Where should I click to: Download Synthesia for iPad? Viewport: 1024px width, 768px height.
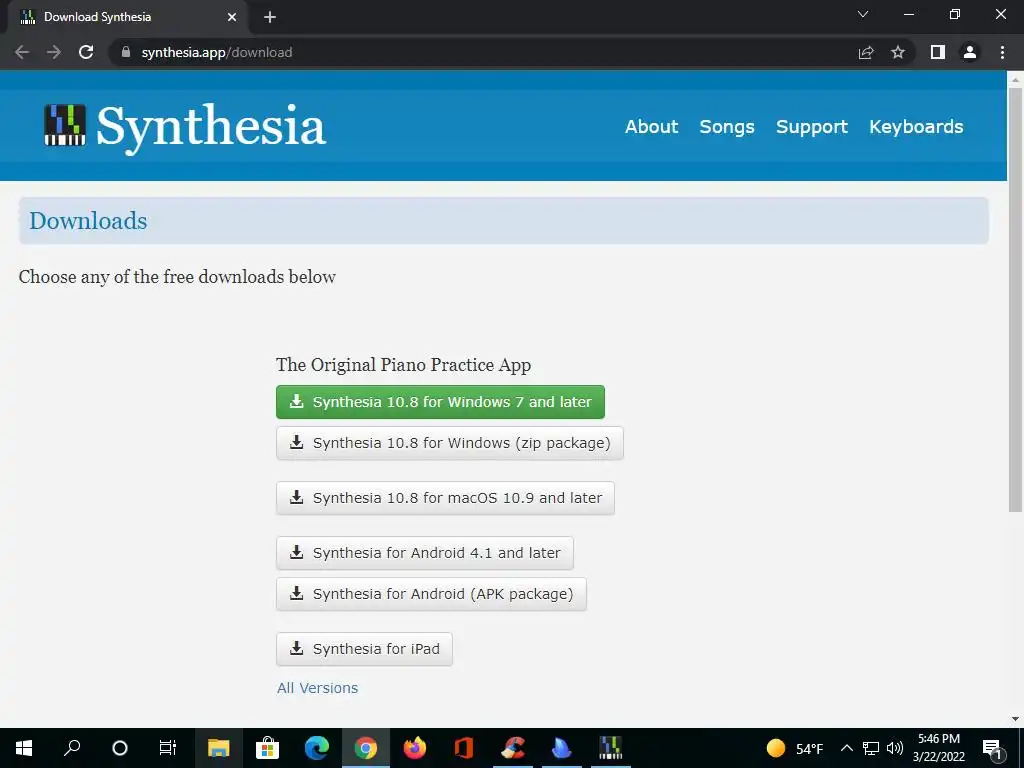[x=364, y=648]
